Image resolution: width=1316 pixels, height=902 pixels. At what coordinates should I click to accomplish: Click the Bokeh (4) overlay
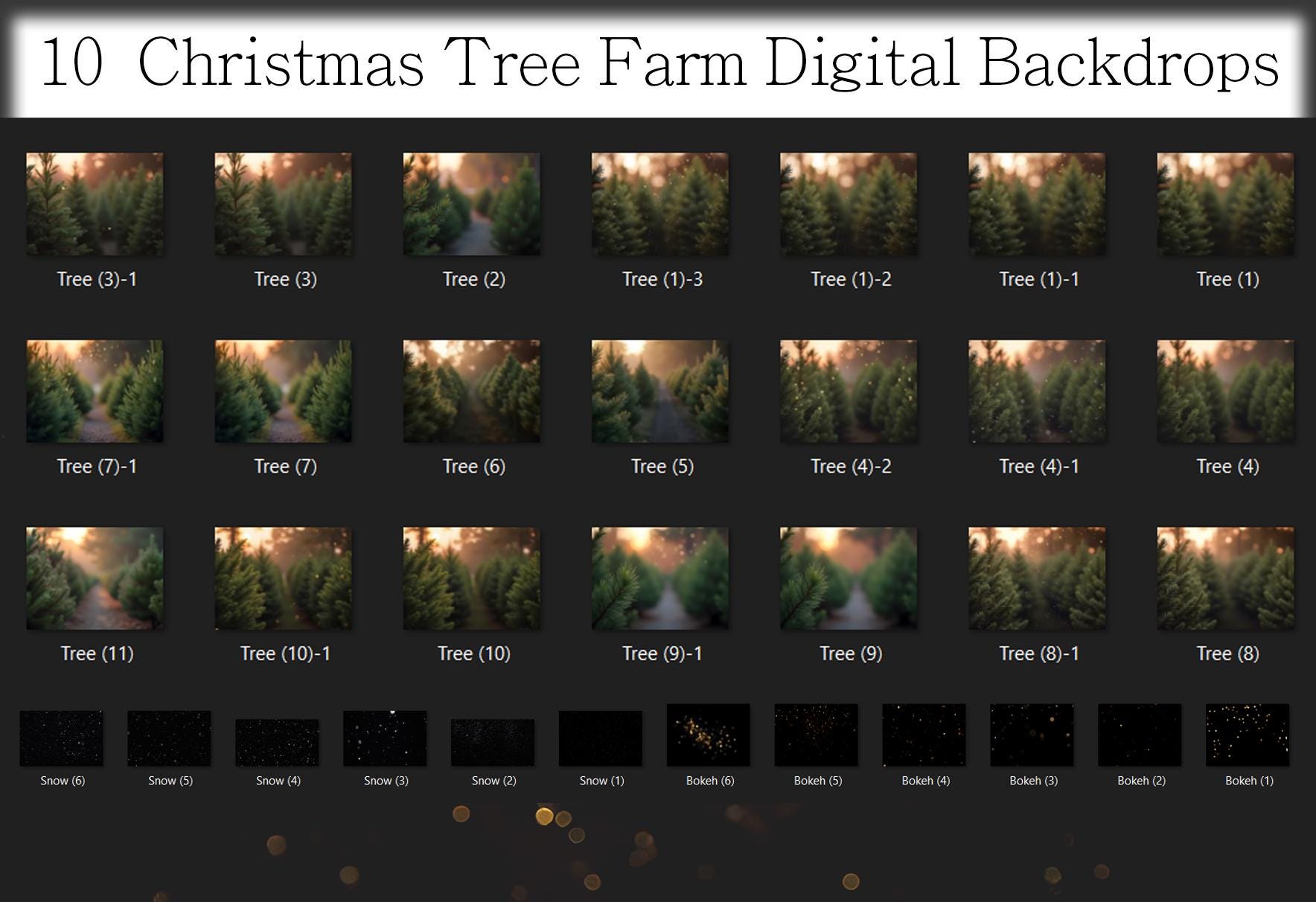[x=924, y=735]
